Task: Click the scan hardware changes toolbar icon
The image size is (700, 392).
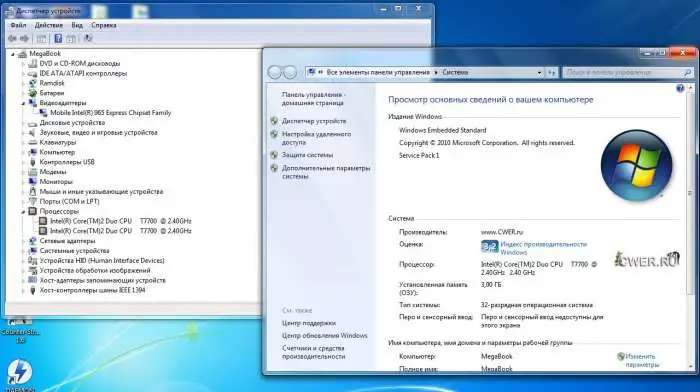Action: pos(88,39)
